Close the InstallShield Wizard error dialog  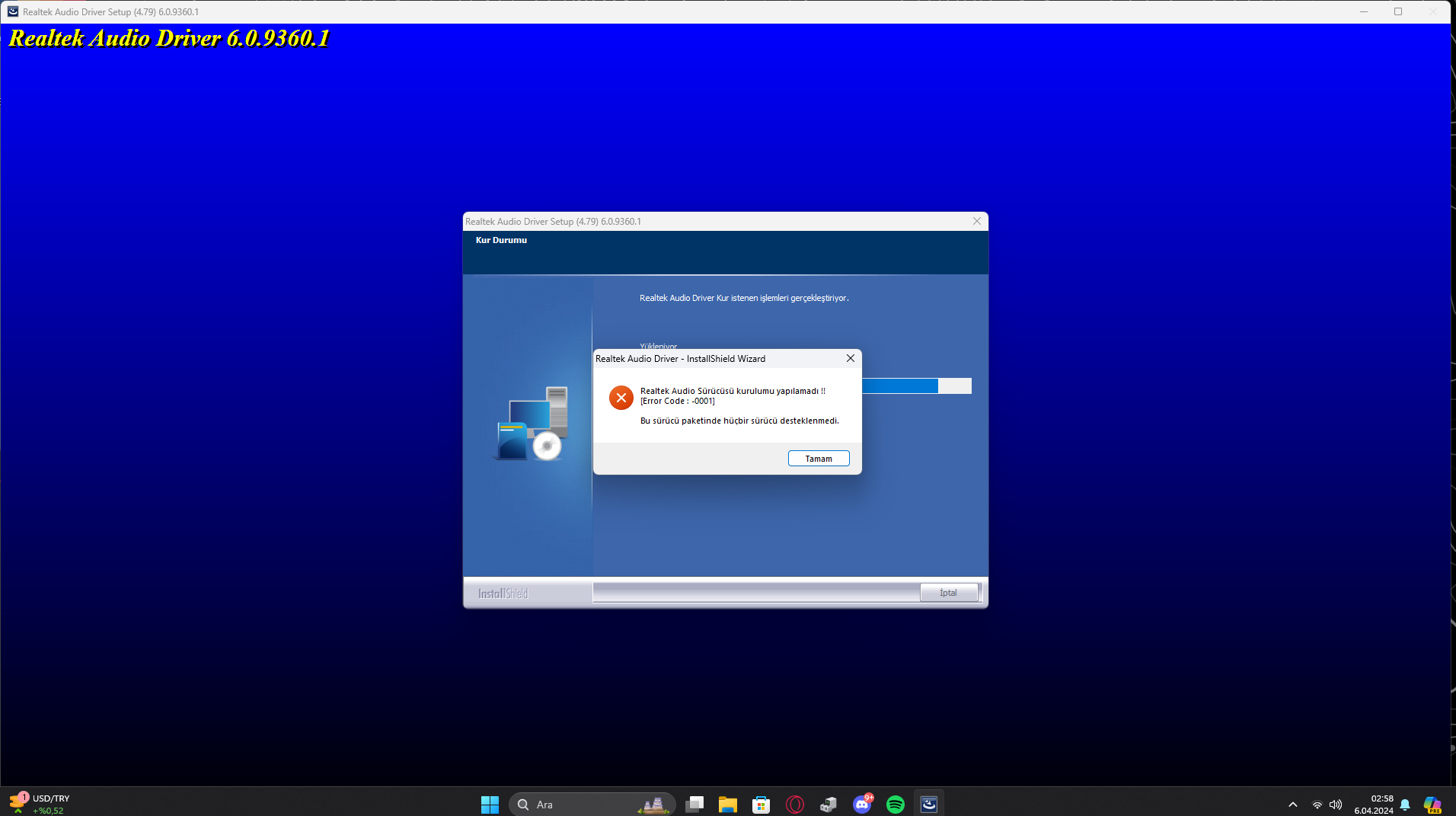pyautogui.click(x=851, y=358)
